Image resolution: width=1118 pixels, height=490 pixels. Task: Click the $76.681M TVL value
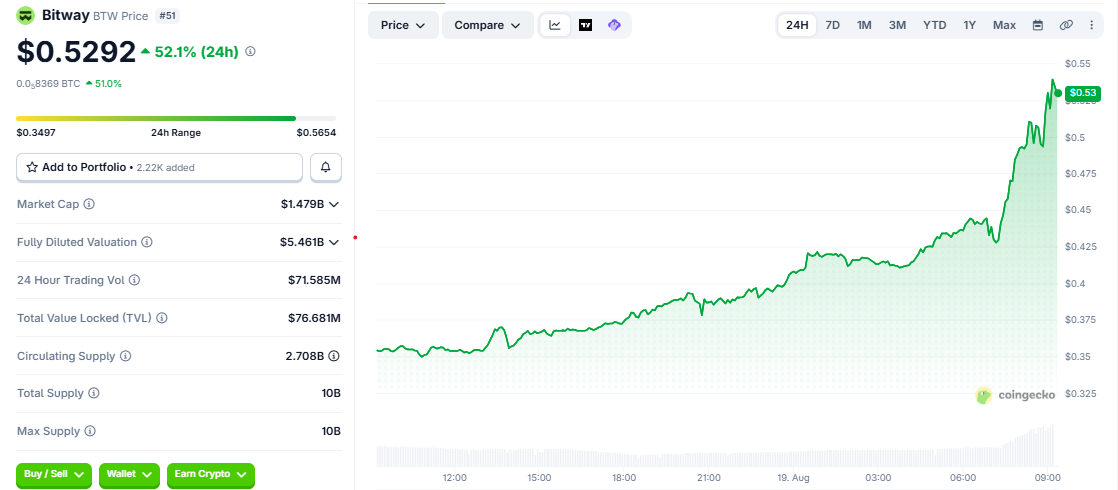314,318
